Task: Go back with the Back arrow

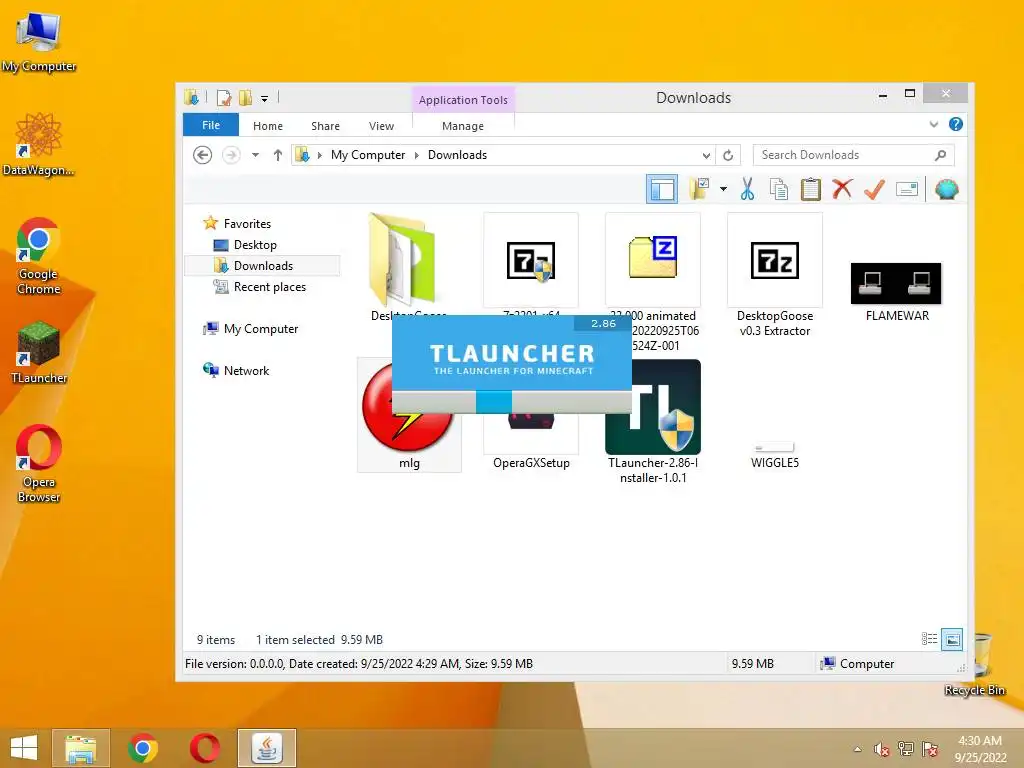Action: [202, 155]
